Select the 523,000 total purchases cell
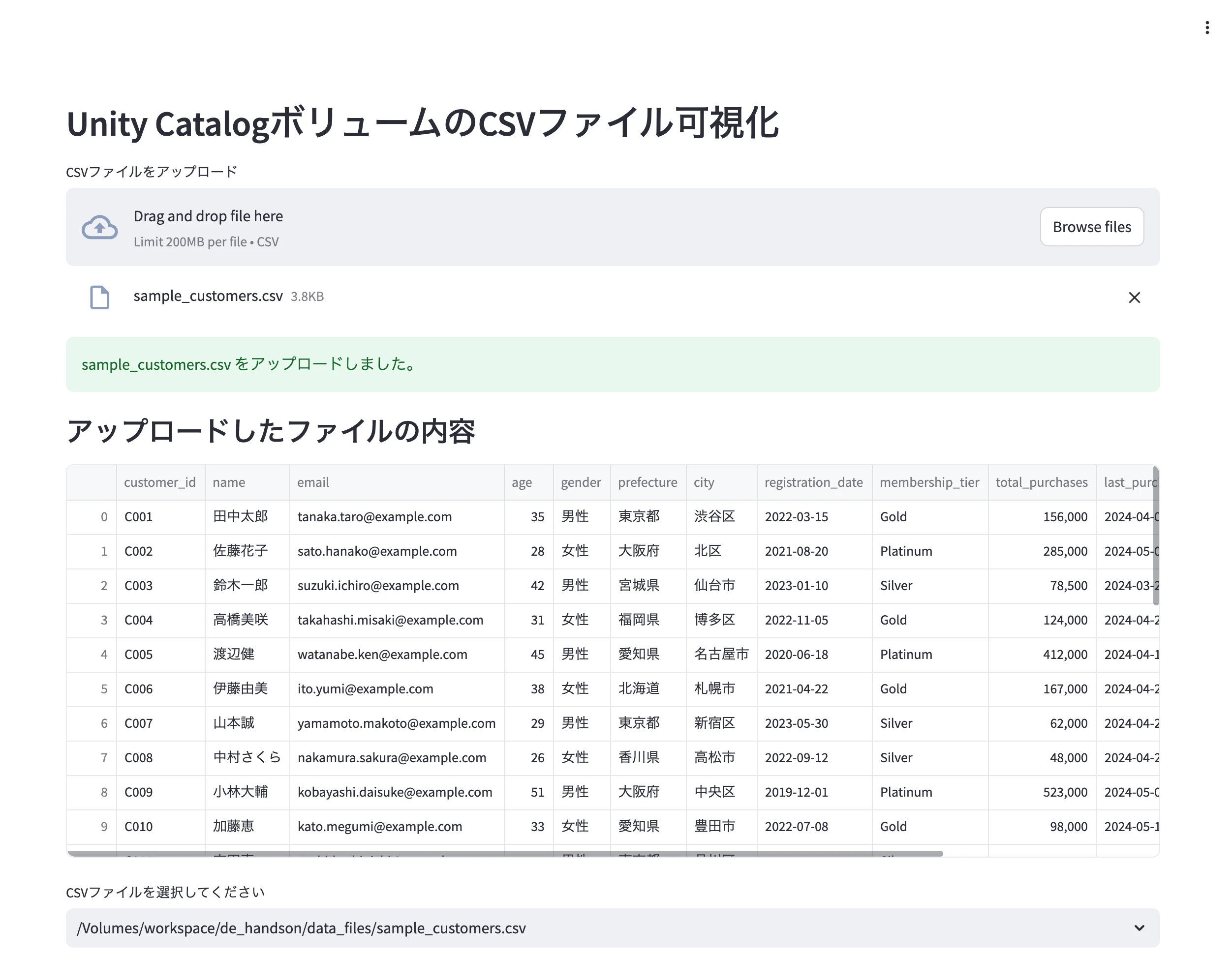Viewport: 1232px width, 955px height. [1042, 792]
